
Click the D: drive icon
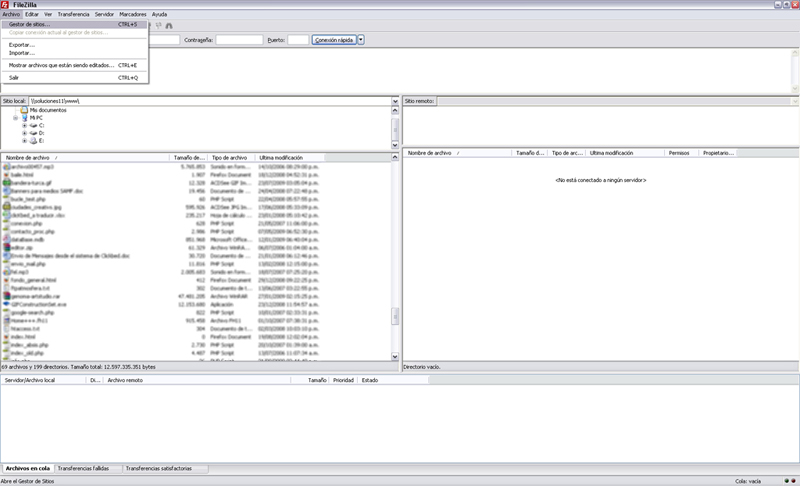click(33, 133)
